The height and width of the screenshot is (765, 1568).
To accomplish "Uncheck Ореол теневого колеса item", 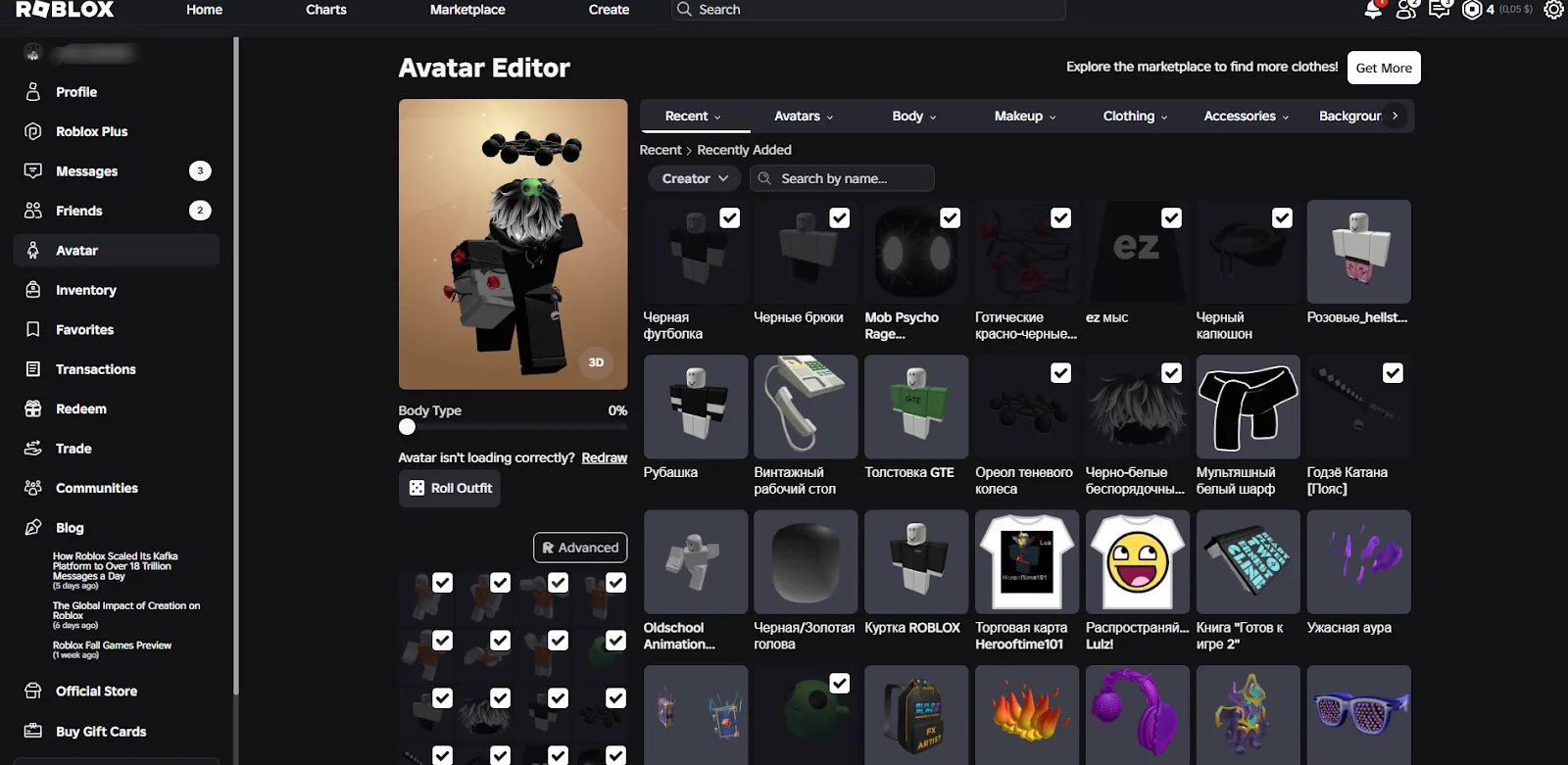I will click(1060, 373).
